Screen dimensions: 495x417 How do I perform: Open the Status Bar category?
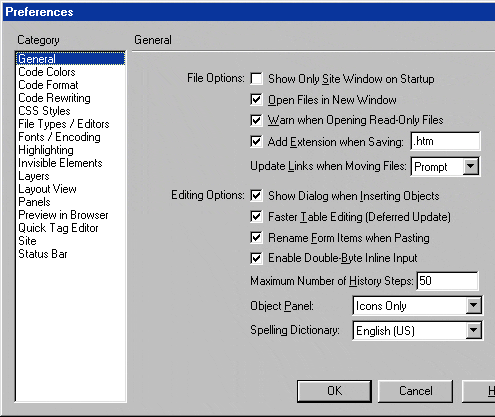[x=43, y=254]
